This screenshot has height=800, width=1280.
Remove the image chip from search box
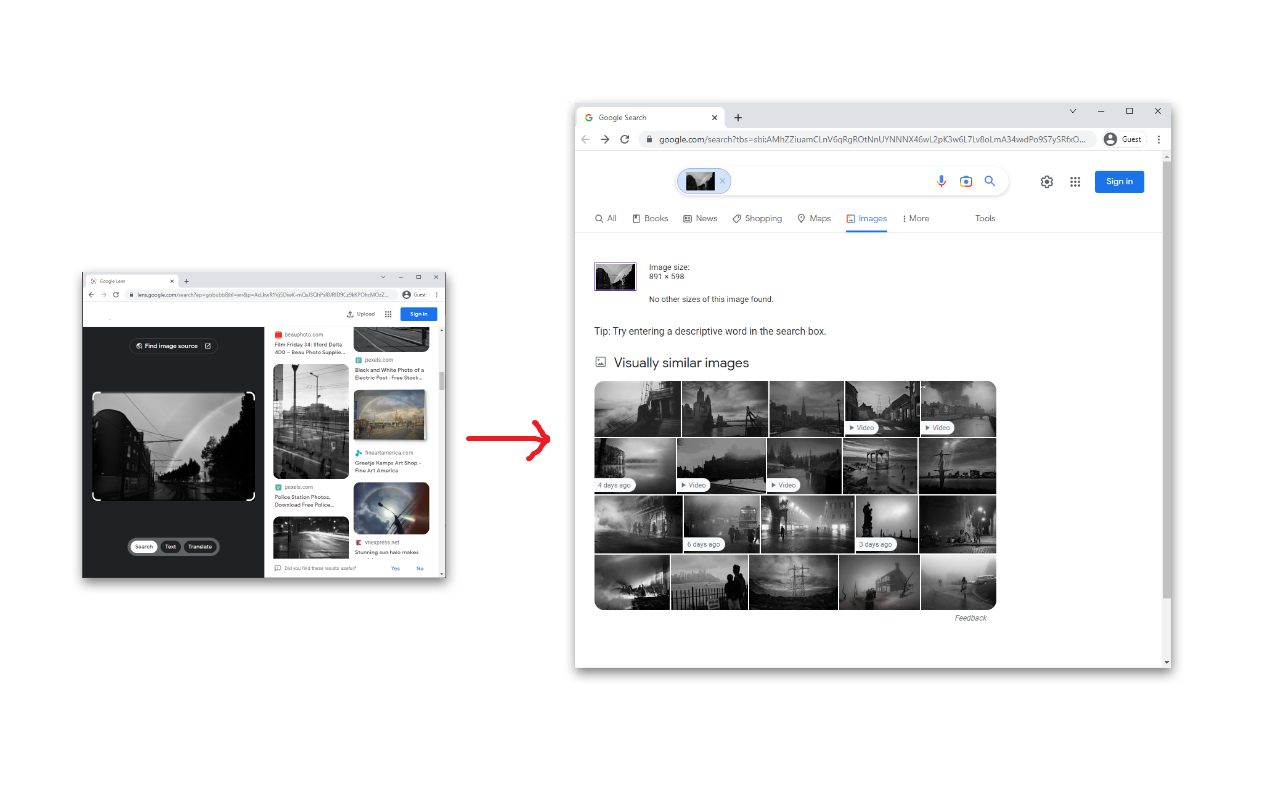(x=722, y=181)
